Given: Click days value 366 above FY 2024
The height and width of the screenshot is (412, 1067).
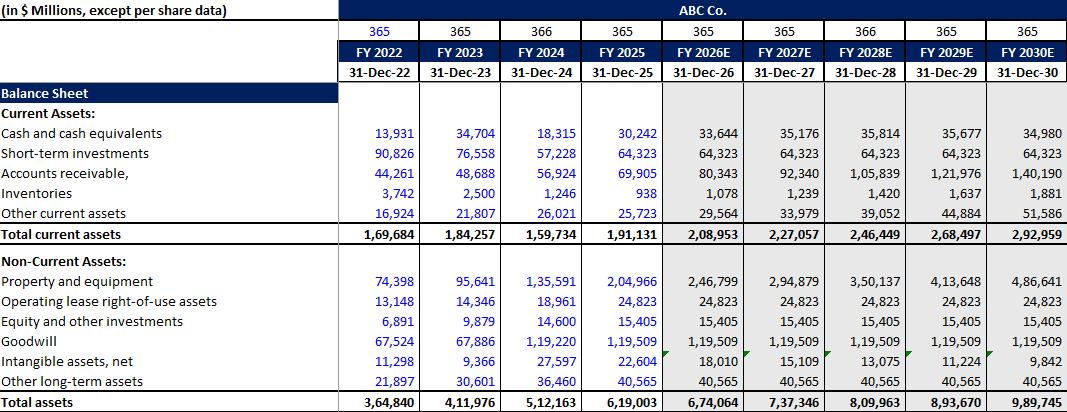Looking at the screenshot, I should tap(541, 31).
